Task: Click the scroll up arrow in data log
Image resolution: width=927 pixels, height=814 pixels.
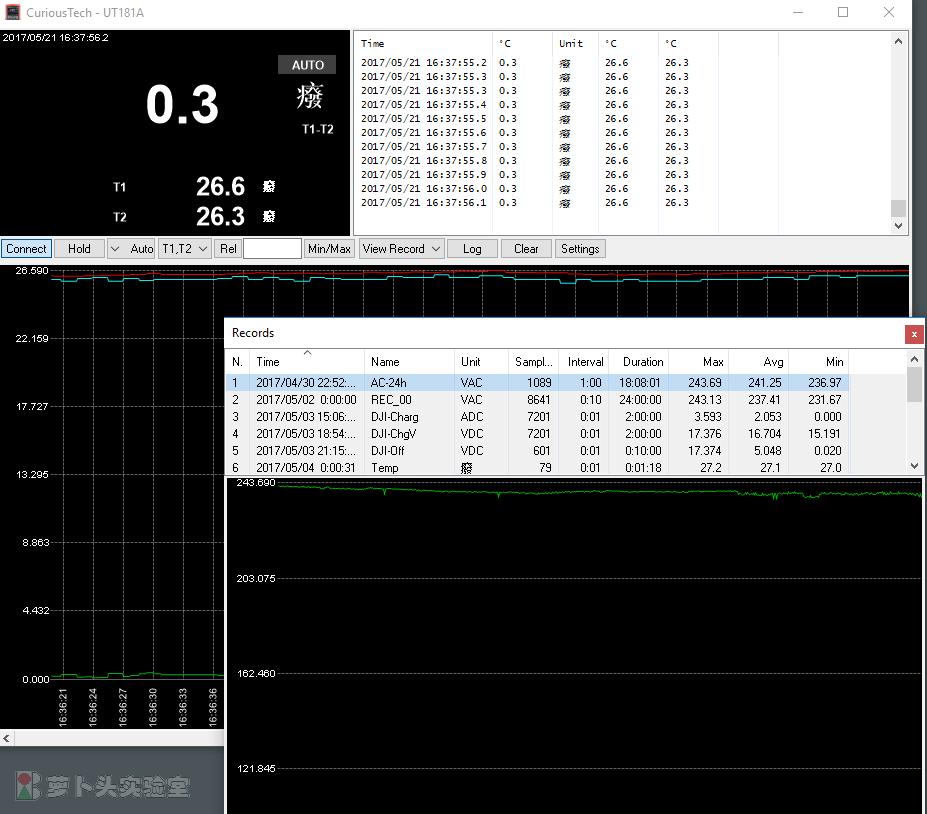Action: click(898, 42)
